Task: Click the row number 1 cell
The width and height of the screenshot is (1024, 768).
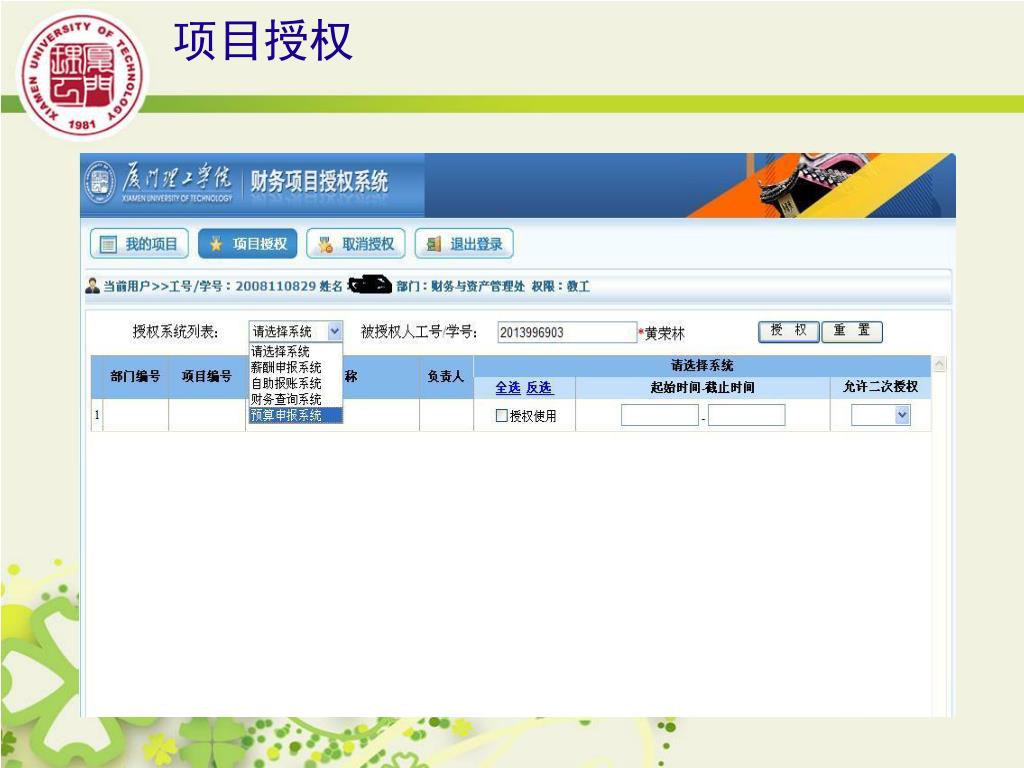Action: click(x=97, y=415)
